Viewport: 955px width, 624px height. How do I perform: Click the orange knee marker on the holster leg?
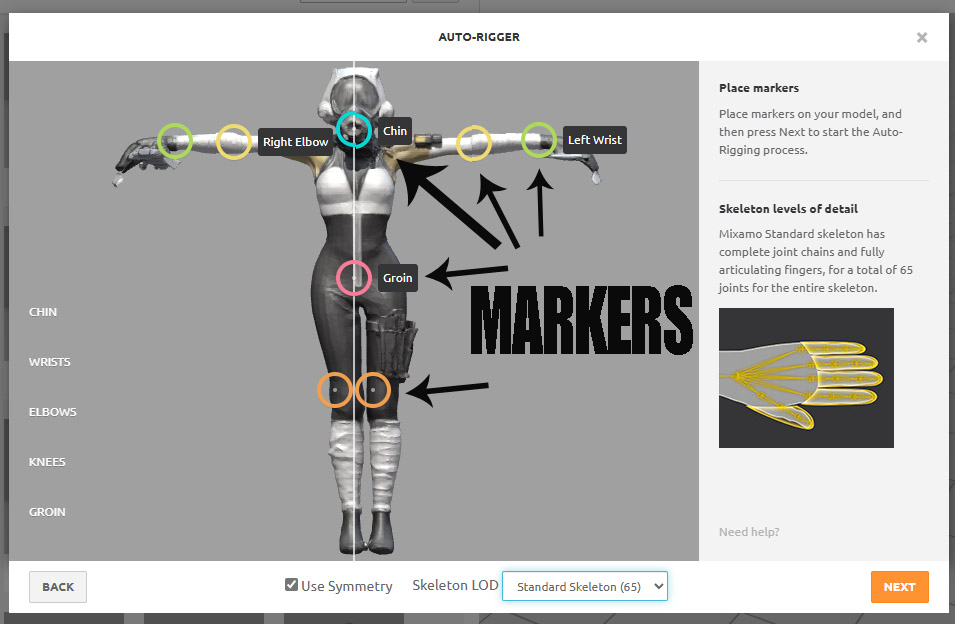[373, 389]
